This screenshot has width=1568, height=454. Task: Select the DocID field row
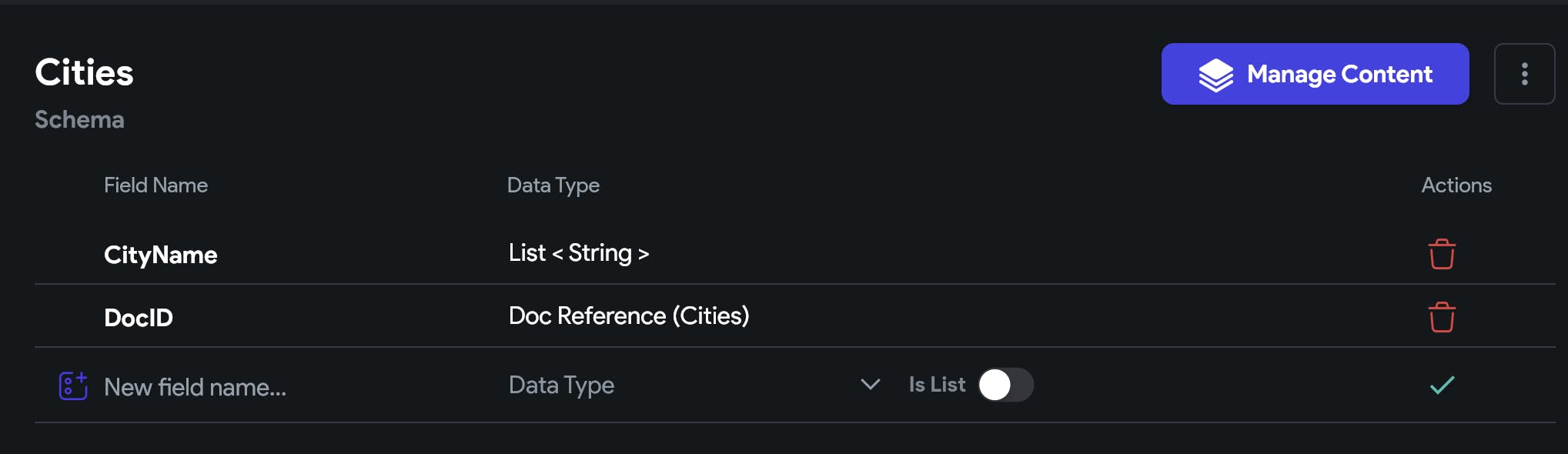tap(139, 317)
